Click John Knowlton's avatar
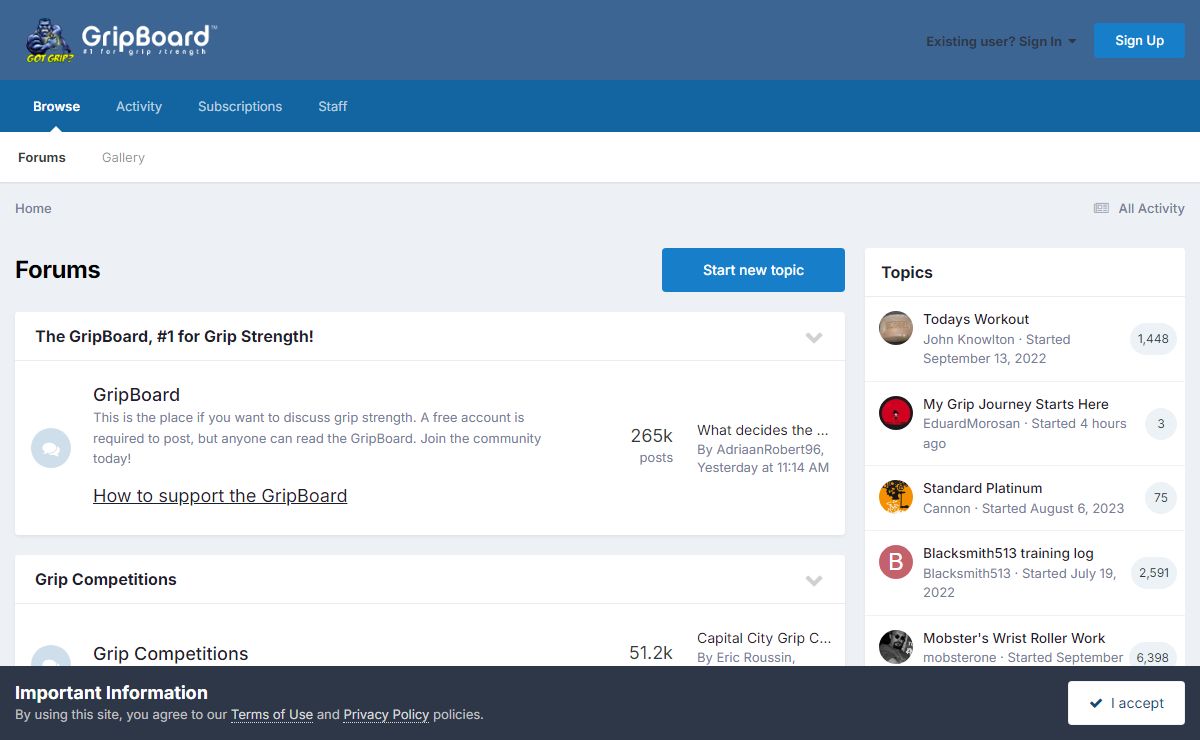This screenshot has height=740, width=1200. click(896, 328)
